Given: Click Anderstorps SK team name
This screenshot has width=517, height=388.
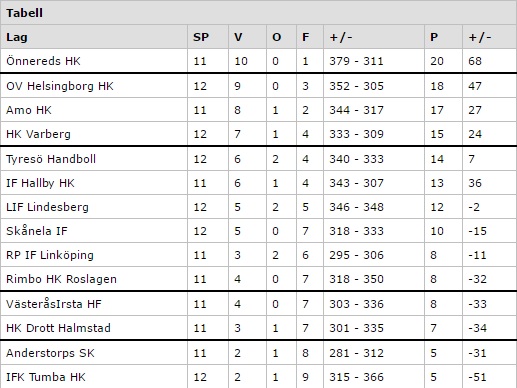Looking at the screenshot, I should 50,353.
